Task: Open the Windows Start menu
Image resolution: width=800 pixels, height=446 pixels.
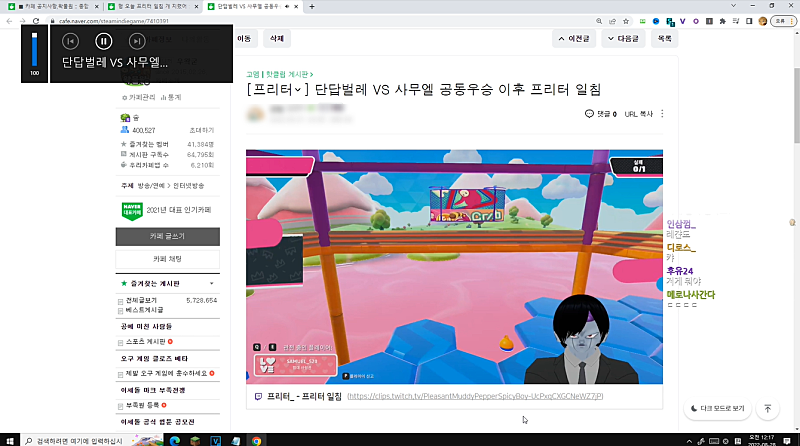Action: point(9,441)
